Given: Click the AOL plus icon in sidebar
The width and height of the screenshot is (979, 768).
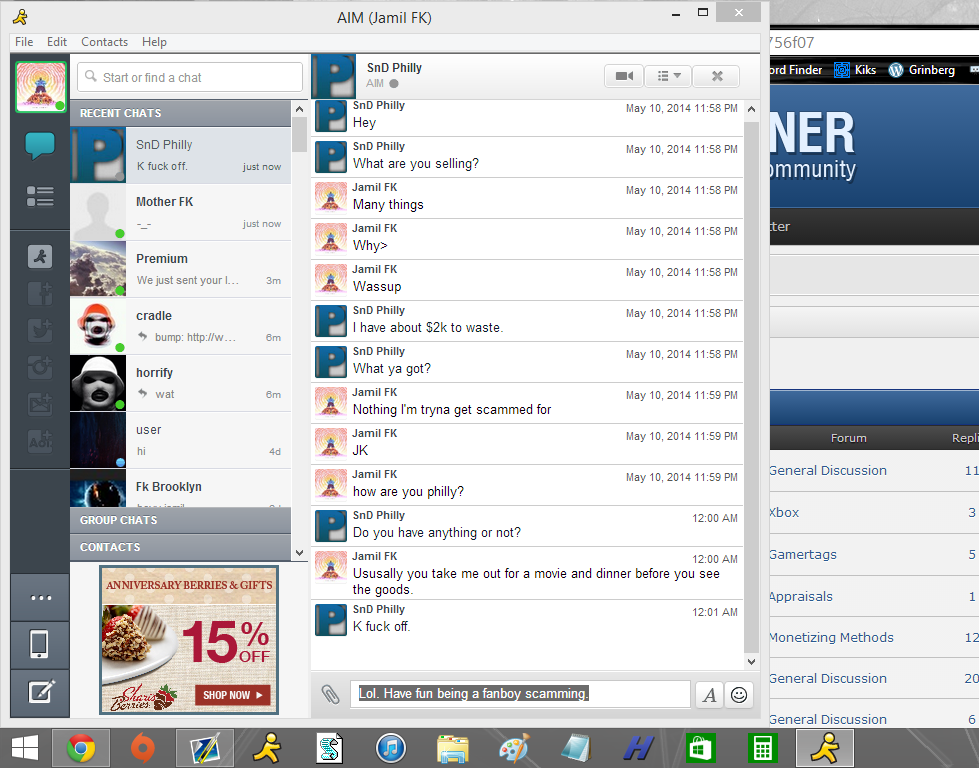Looking at the screenshot, I should pos(40,441).
